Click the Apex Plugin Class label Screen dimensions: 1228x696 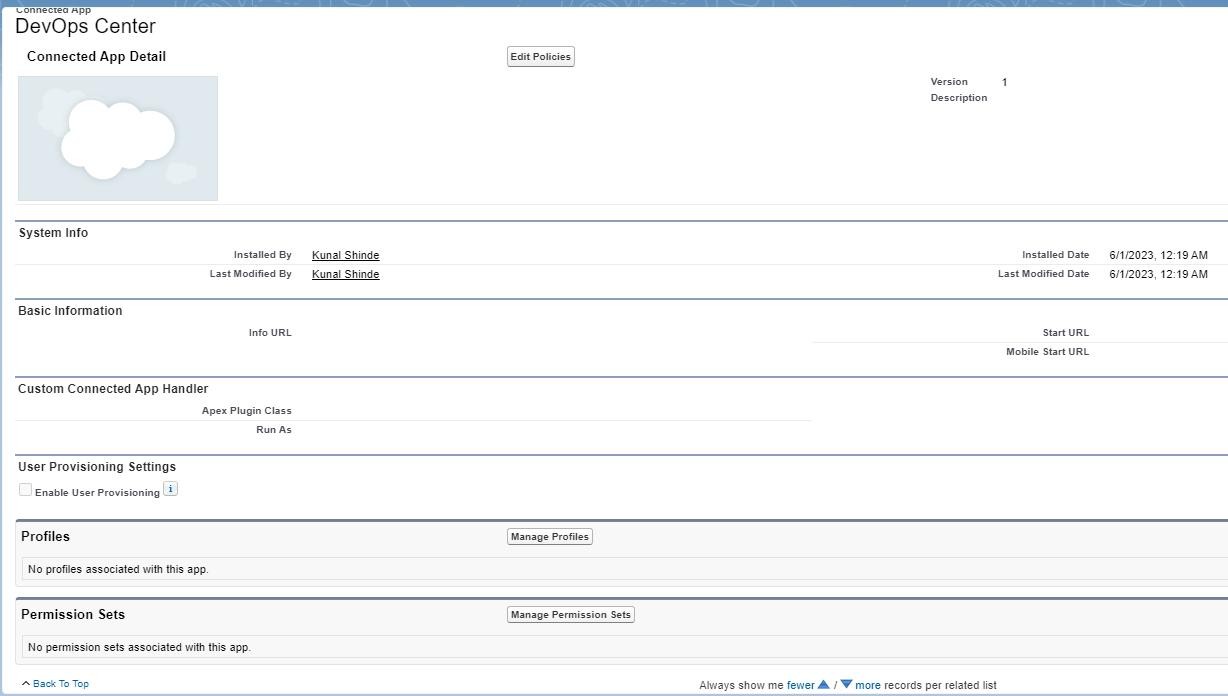246,411
